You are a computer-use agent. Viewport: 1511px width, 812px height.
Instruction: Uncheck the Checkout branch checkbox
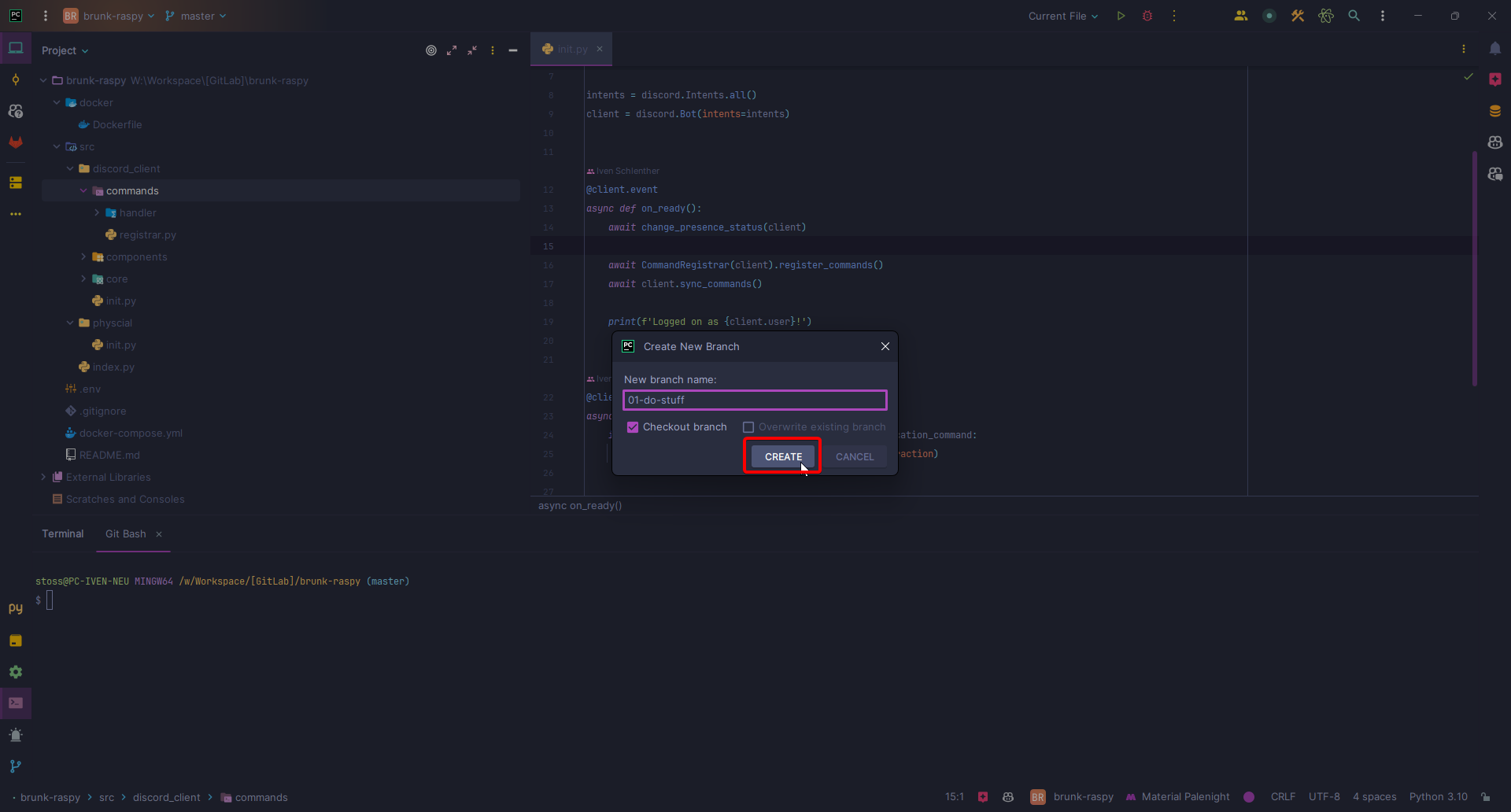point(633,427)
